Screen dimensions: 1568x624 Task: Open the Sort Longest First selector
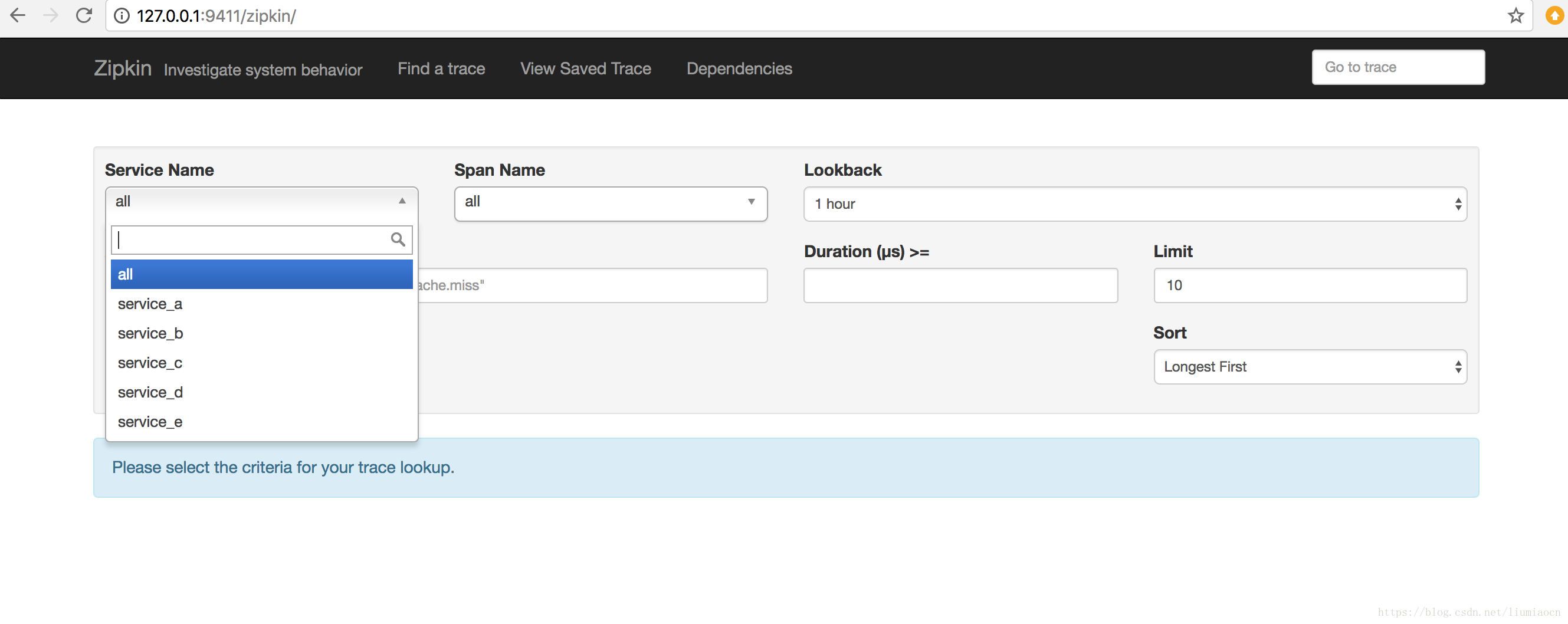tap(1310, 366)
